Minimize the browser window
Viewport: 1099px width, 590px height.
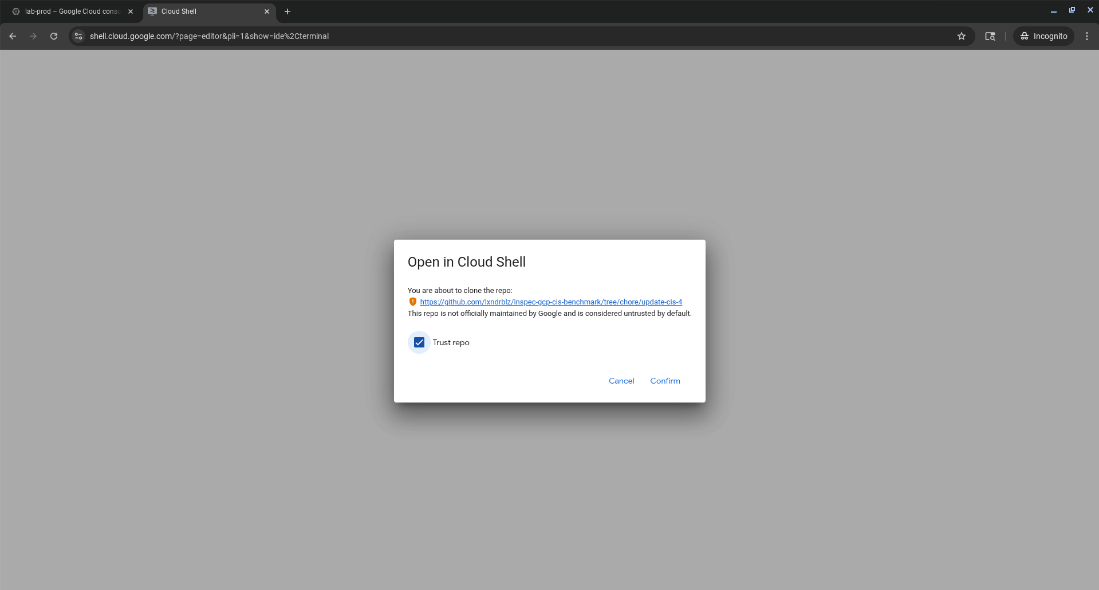pos(1053,11)
